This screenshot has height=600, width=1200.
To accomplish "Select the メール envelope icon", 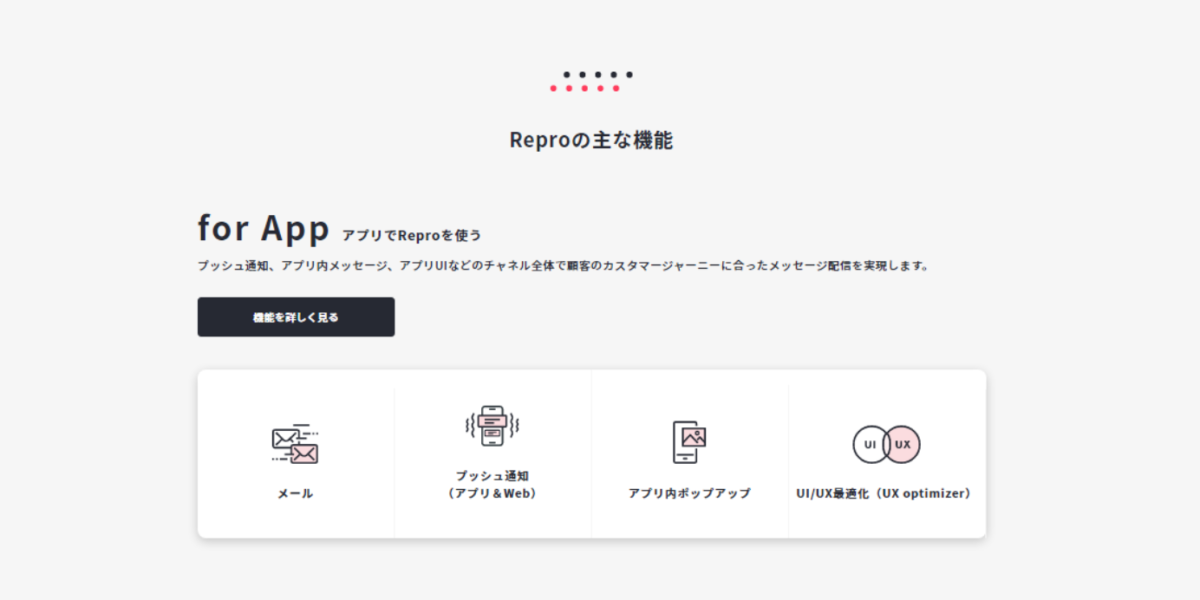I will click(295, 444).
